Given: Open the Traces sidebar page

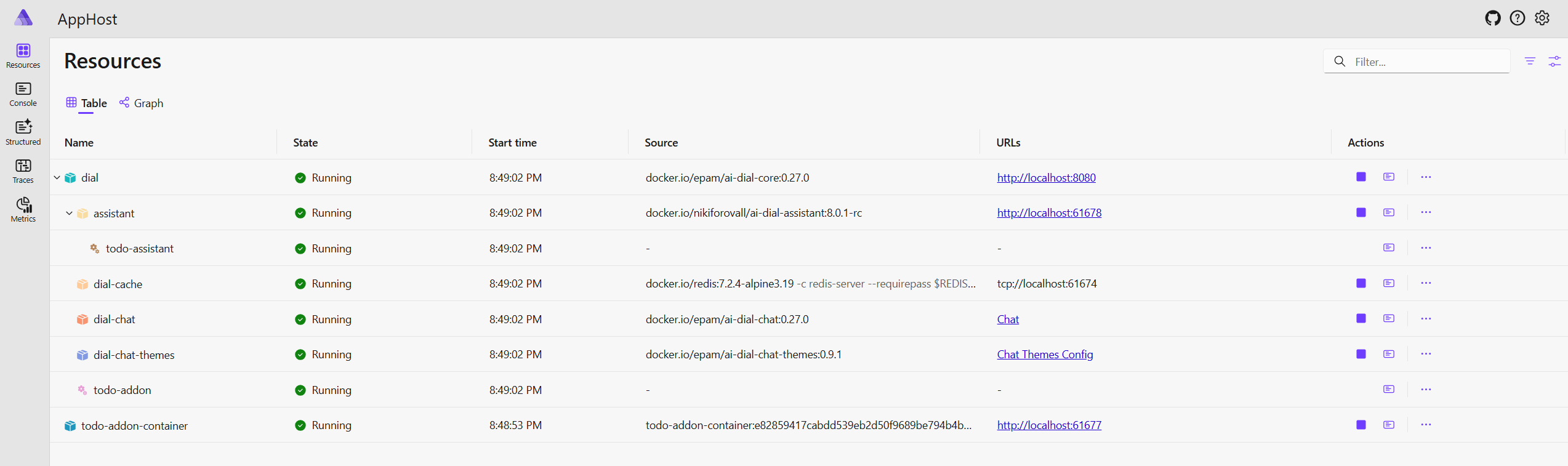Looking at the screenshot, I should pos(23,171).
